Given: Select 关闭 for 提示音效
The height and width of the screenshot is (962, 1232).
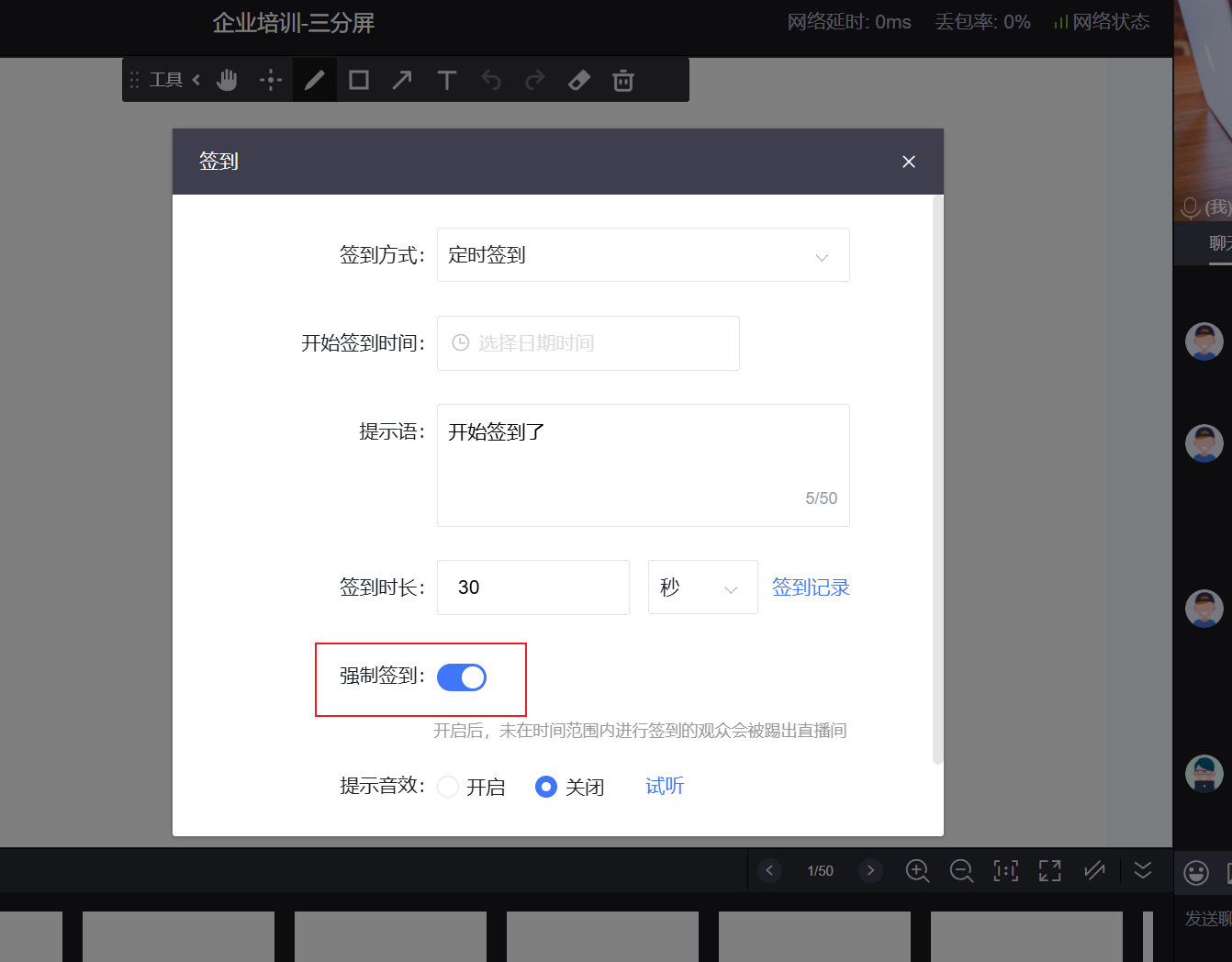Looking at the screenshot, I should tap(546, 787).
